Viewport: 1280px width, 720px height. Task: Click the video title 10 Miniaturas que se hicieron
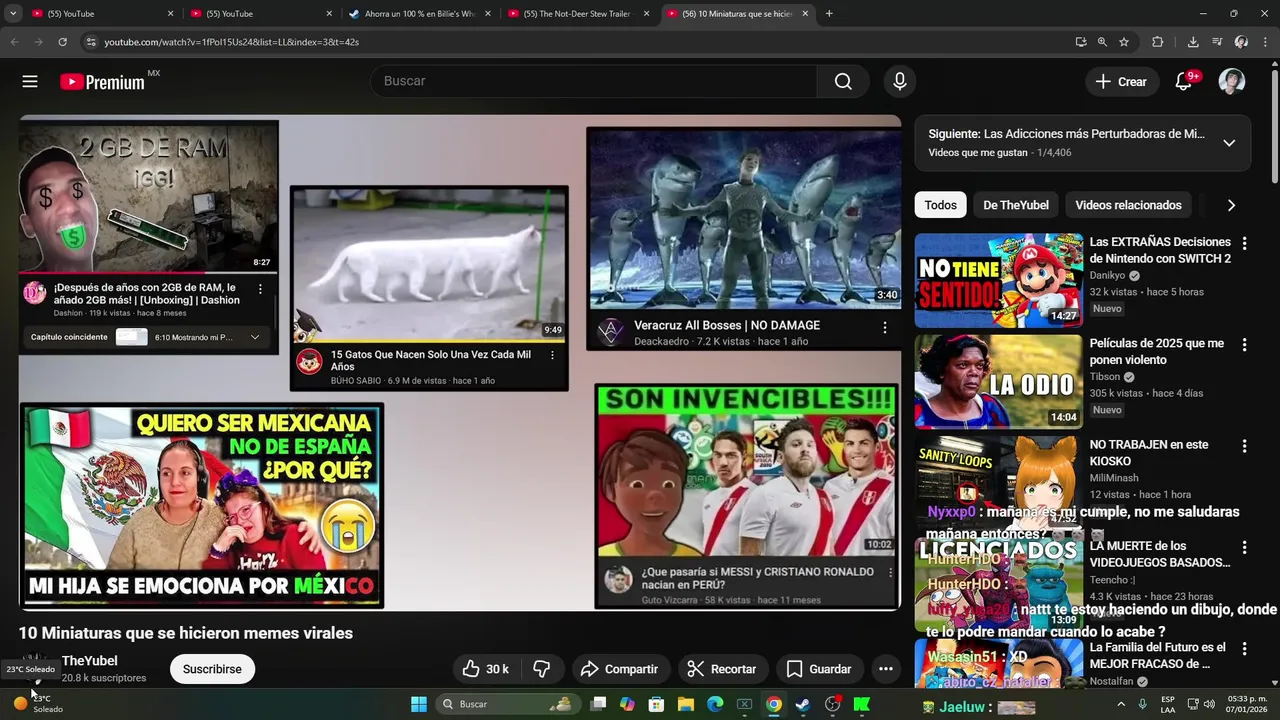click(x=185, y=633)
